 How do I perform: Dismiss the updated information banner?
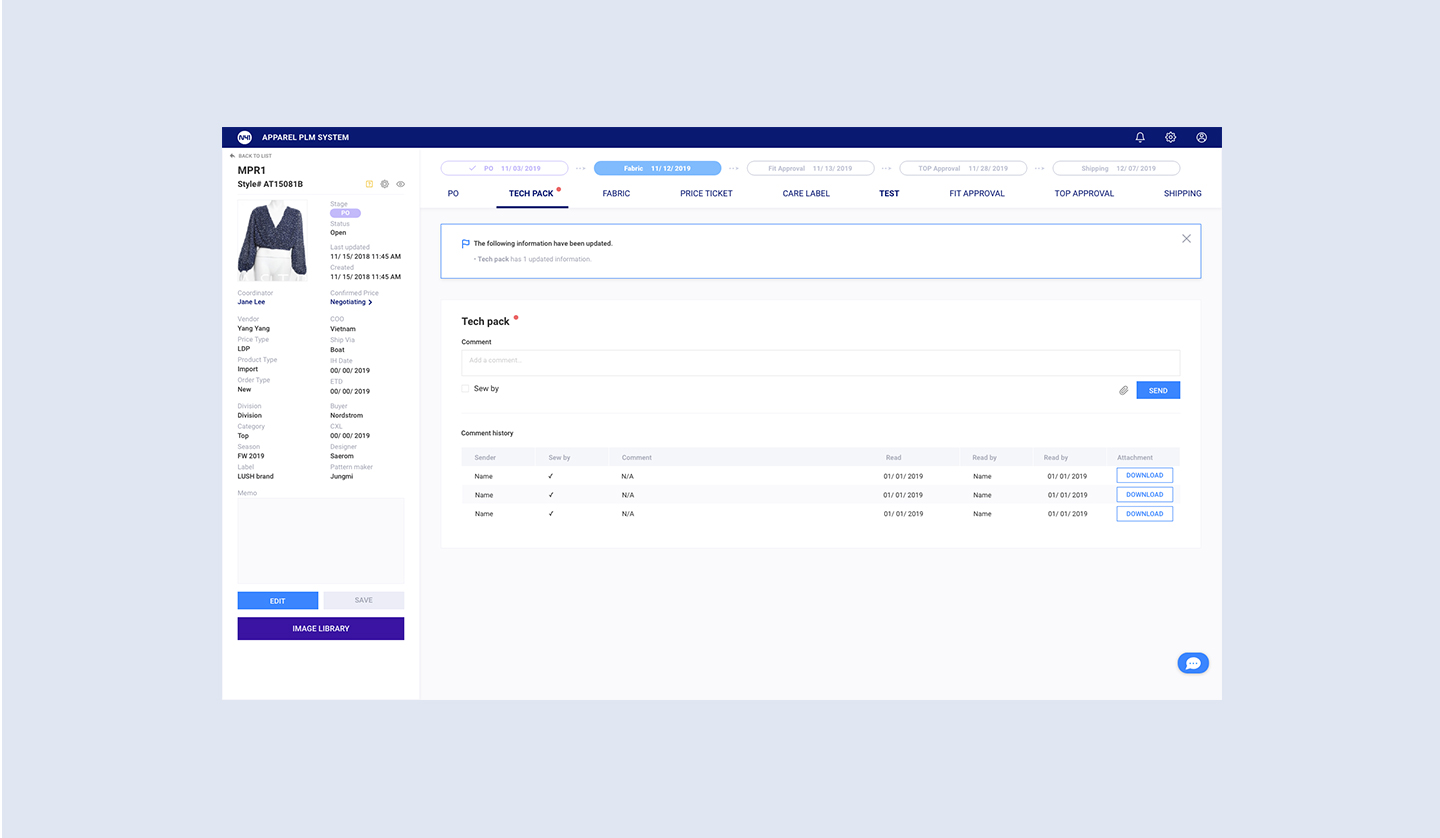click(1186, 239)
